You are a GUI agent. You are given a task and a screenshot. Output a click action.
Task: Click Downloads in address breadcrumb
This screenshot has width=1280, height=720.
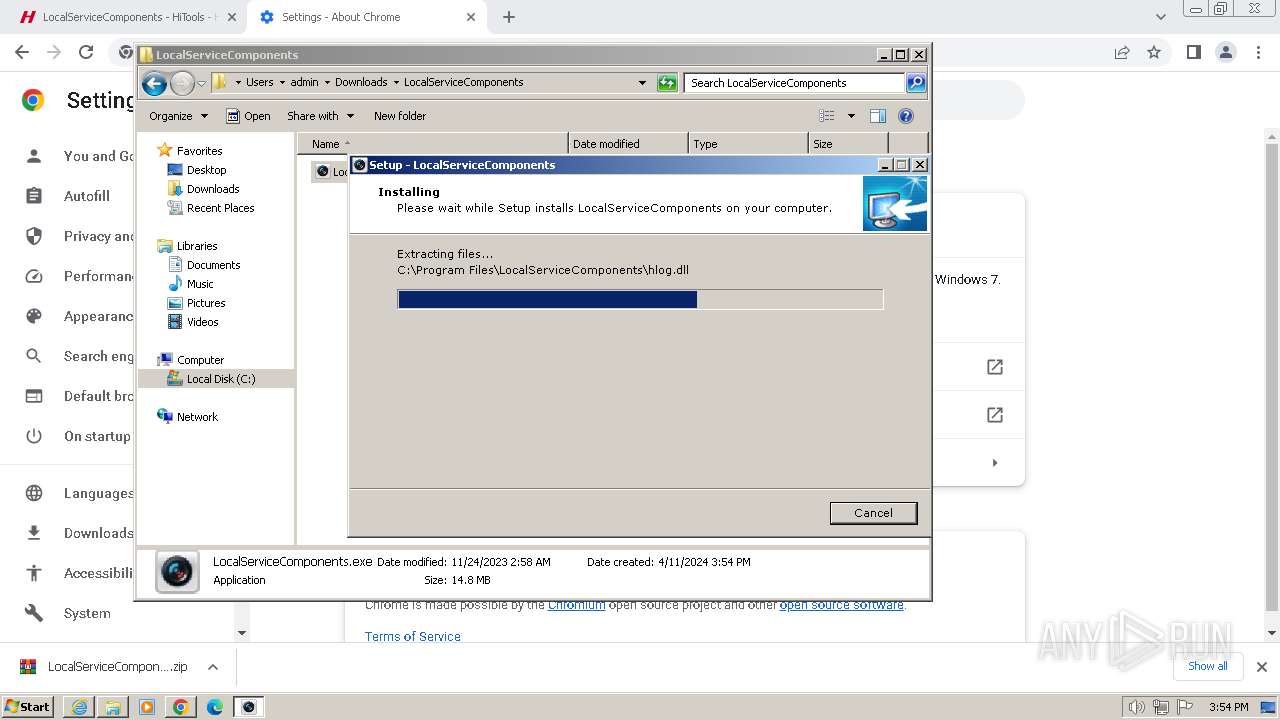(x=361, y=83)
